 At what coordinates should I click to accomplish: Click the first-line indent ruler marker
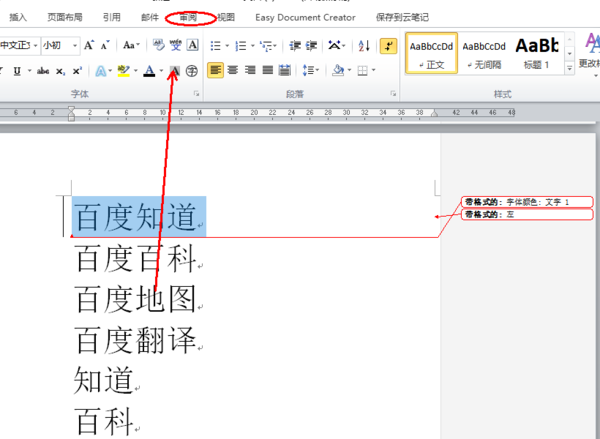point(71,109)
